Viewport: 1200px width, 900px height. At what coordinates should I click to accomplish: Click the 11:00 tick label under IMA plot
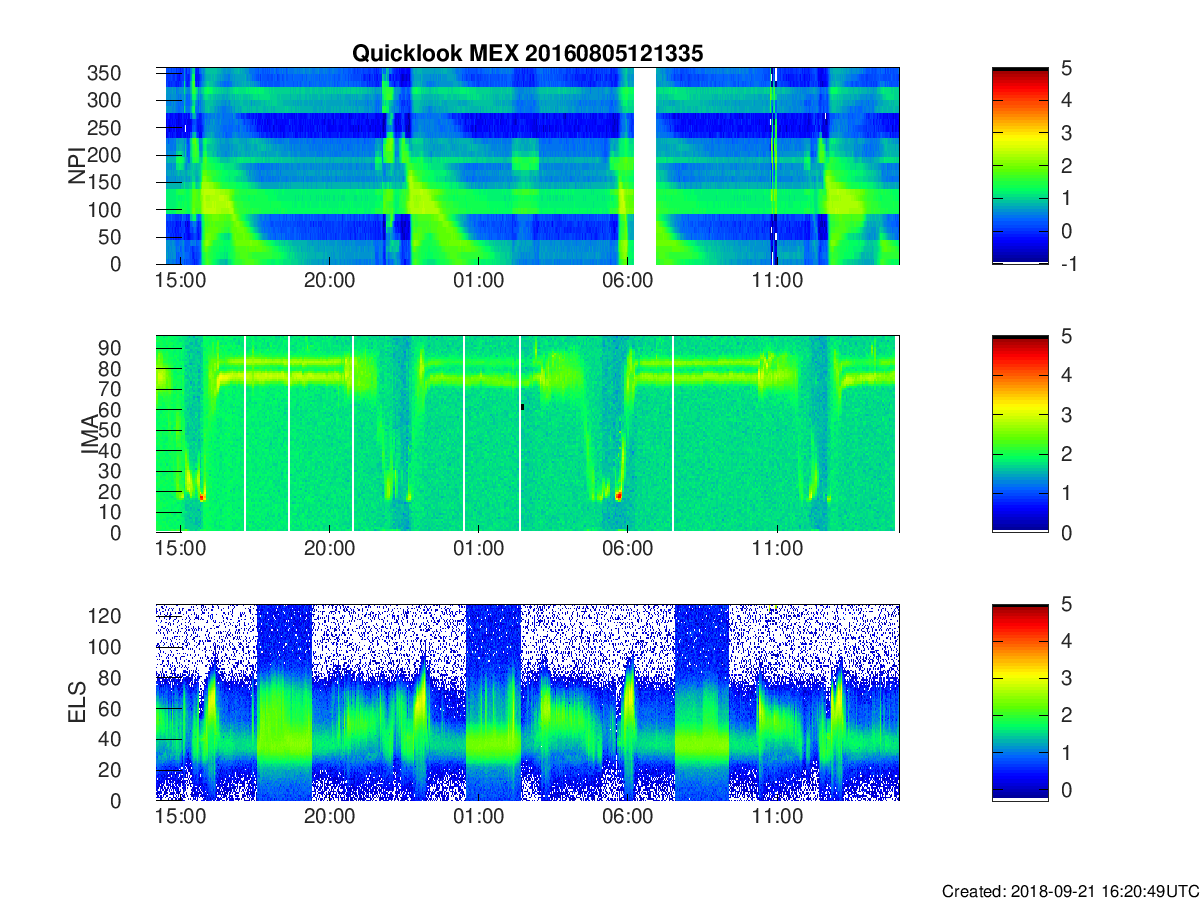point(776,550)
